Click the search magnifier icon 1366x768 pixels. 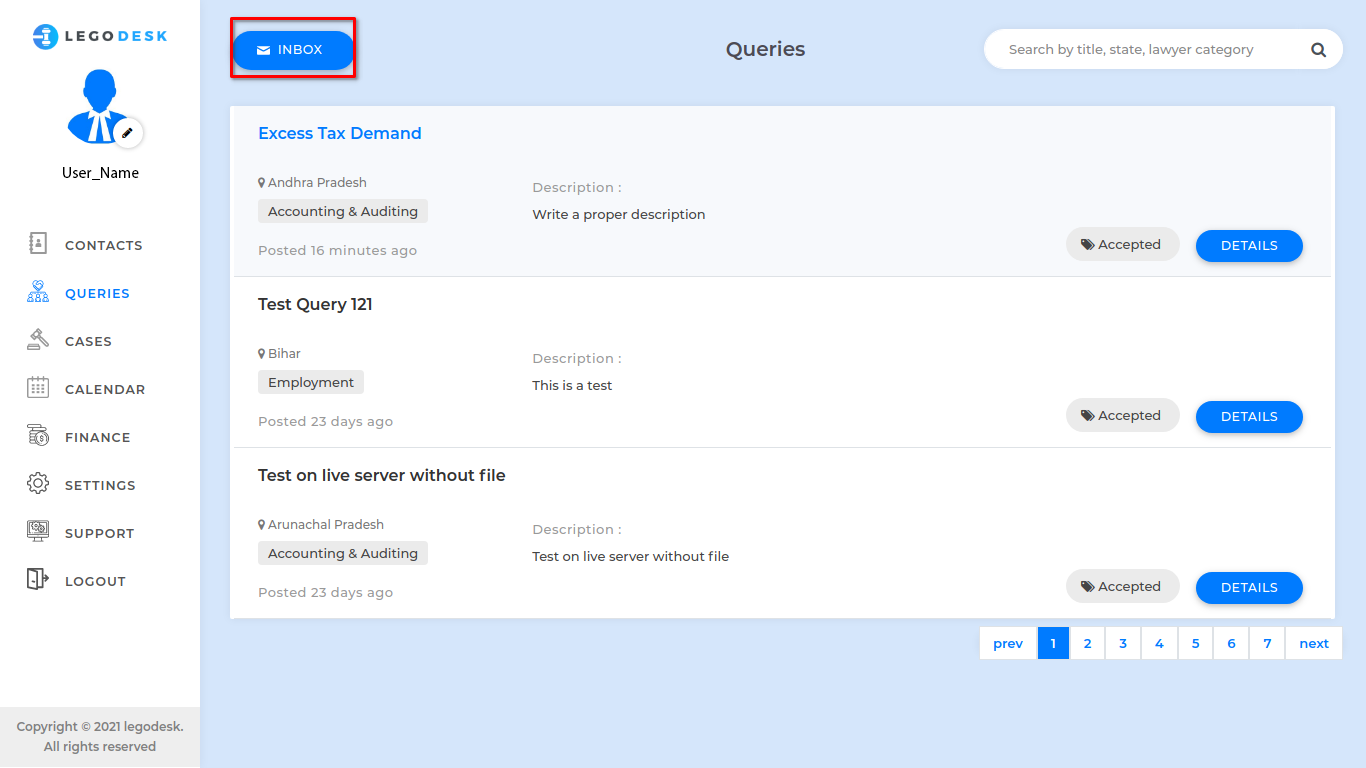(x=1319, y=49)
